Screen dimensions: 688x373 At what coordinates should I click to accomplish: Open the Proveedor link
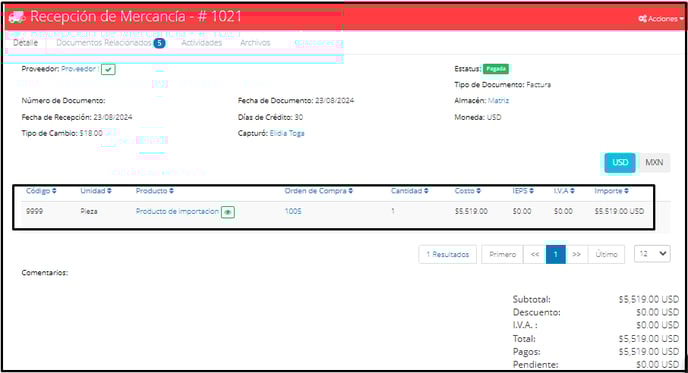[x=79, y=69]
